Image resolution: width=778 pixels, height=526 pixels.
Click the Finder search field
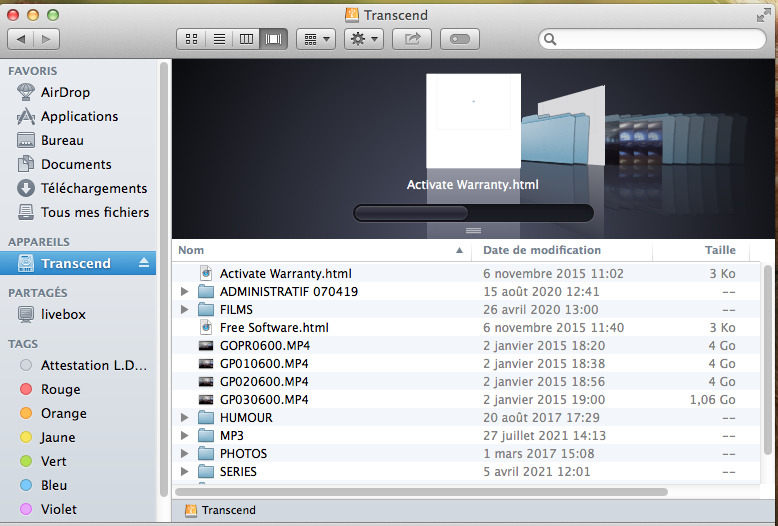(655, 39)
